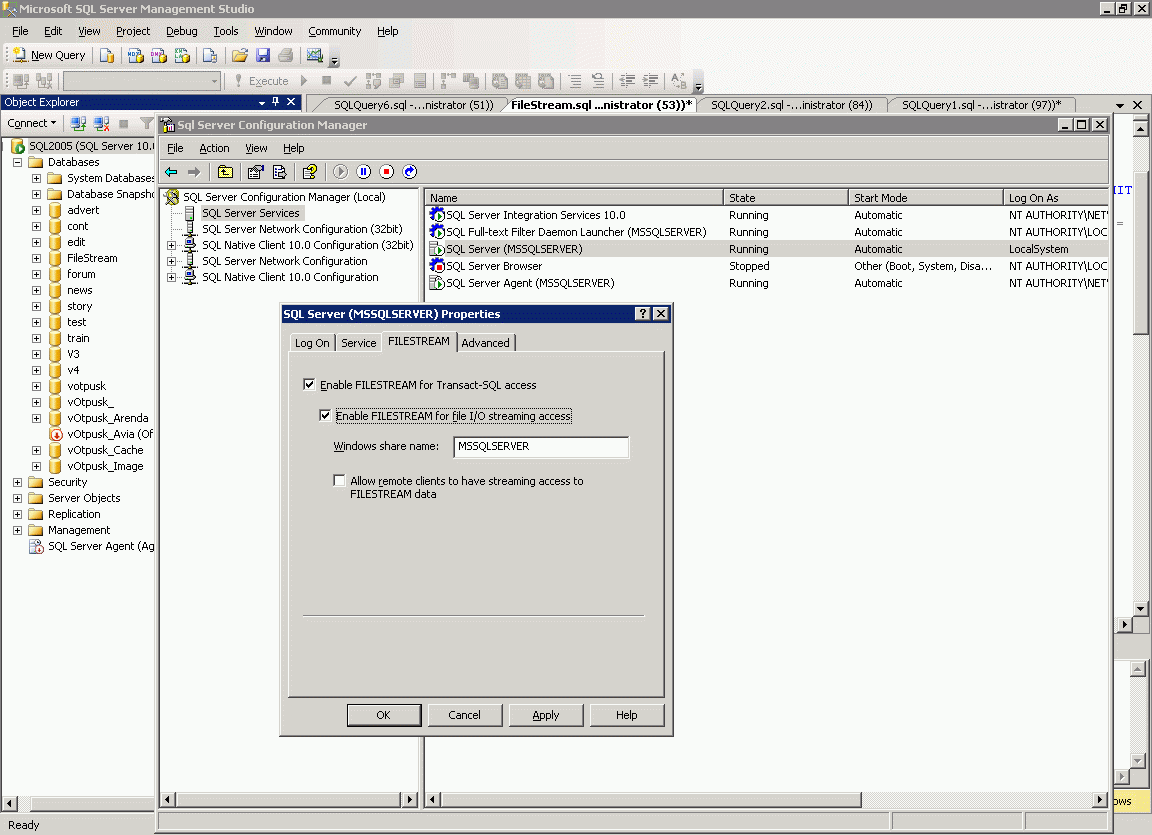
Task: Click the Properties icon in Configuration Manager toolbar
Action: (x=255, y=172)
